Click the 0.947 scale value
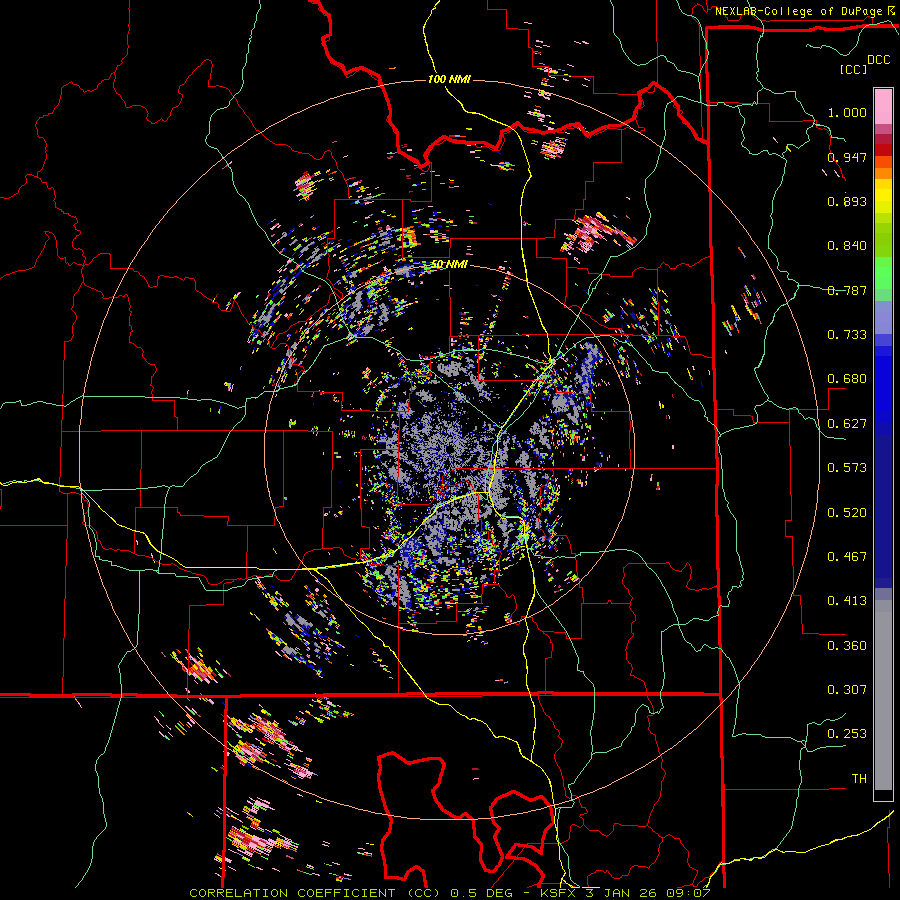 point(847,157)
